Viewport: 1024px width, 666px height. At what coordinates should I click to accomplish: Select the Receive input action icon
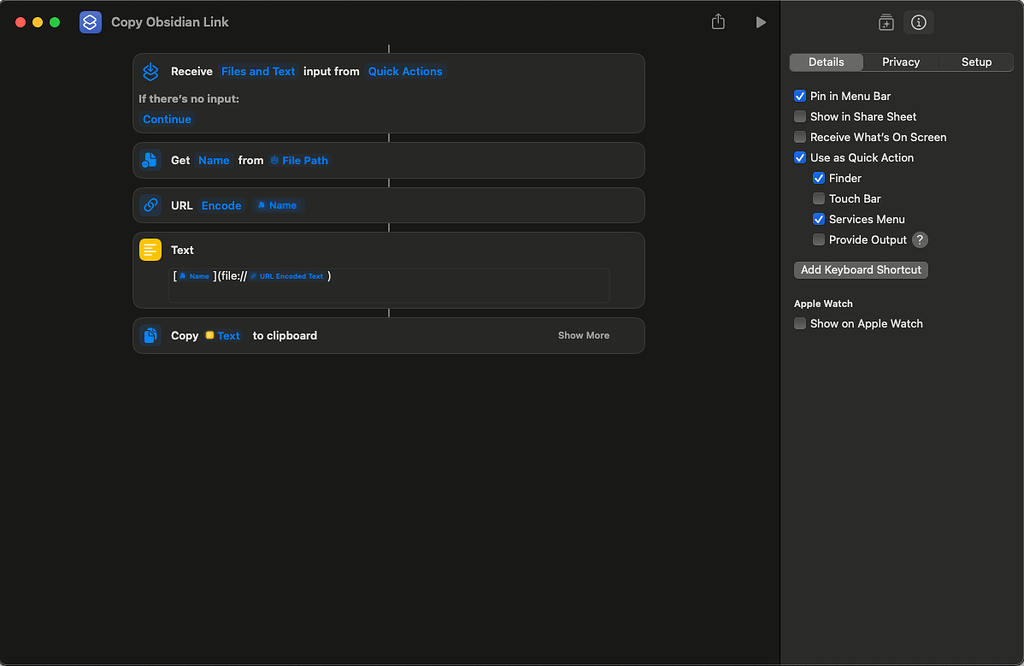tap(151, 72)
